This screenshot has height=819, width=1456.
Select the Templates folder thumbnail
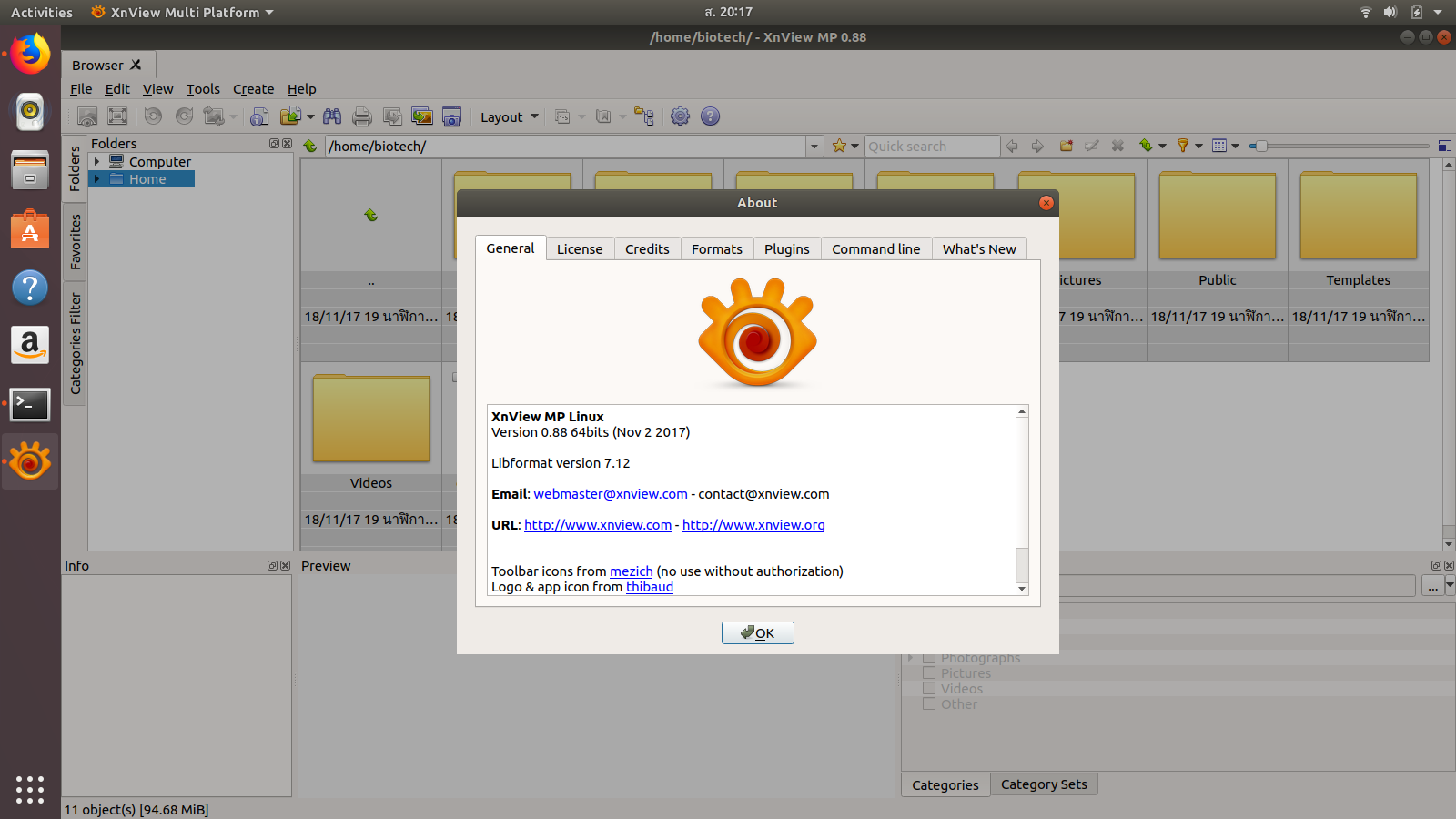click(1359, 216)
